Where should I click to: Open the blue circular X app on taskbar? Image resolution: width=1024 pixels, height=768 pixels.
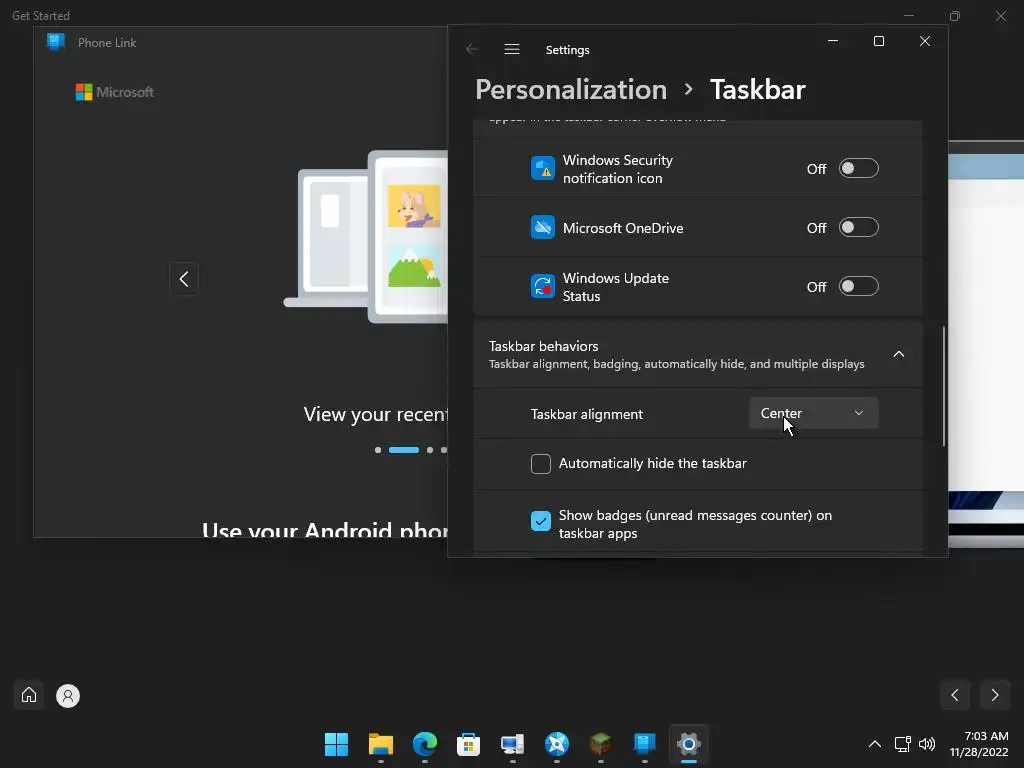tap(556, 744)
